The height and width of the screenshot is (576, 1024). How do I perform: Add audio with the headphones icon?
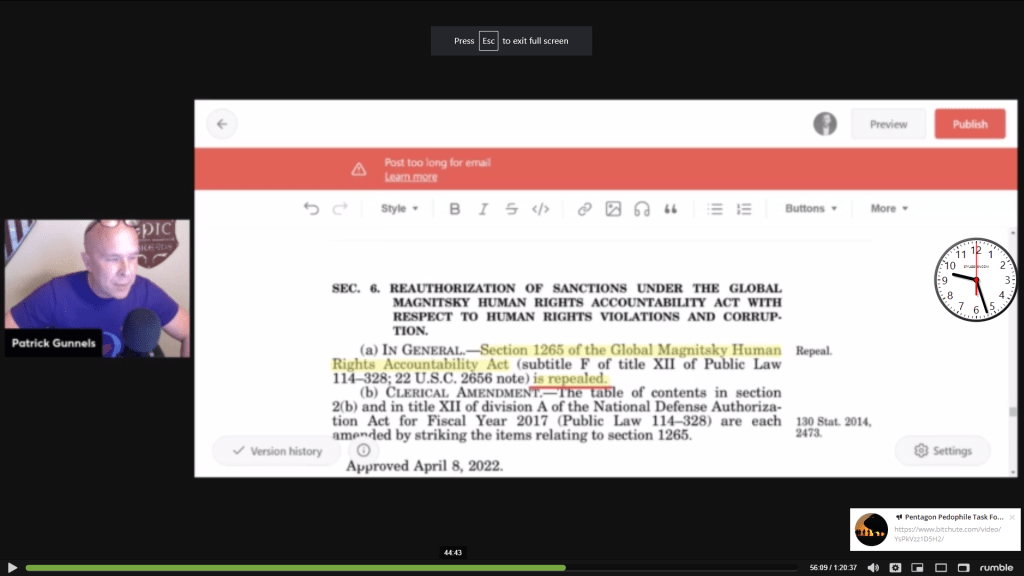(x=642, y=209)
